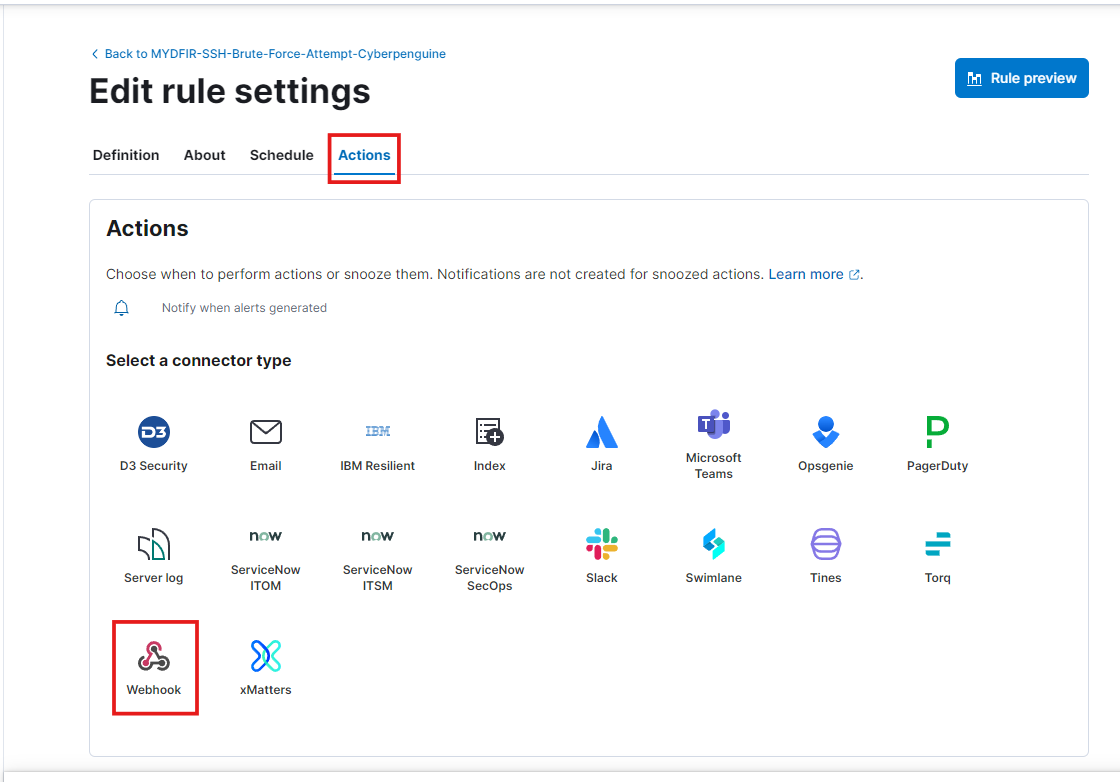This screenshot has height=782, width=1120.
Task: Select the Microsoft Teams connector
Action: point(714,443)
